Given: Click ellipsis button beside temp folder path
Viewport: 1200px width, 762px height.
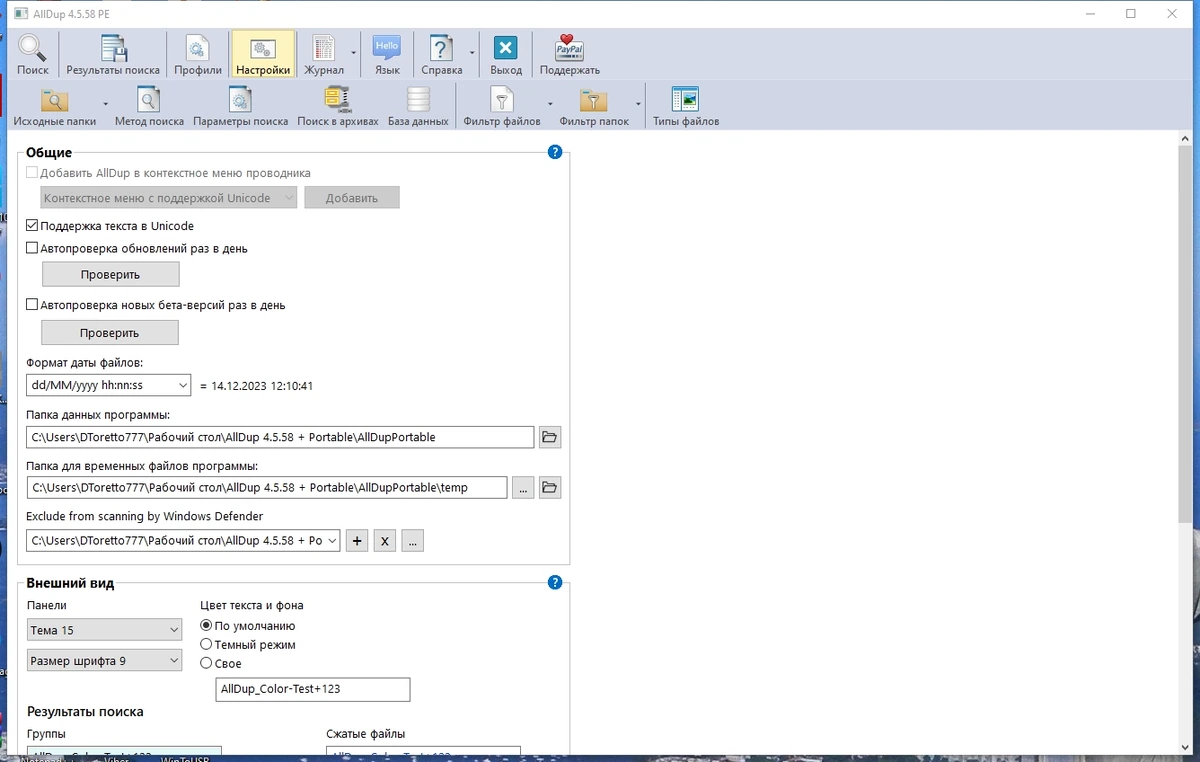Looking at the screenshot, I should pos(522,487).
